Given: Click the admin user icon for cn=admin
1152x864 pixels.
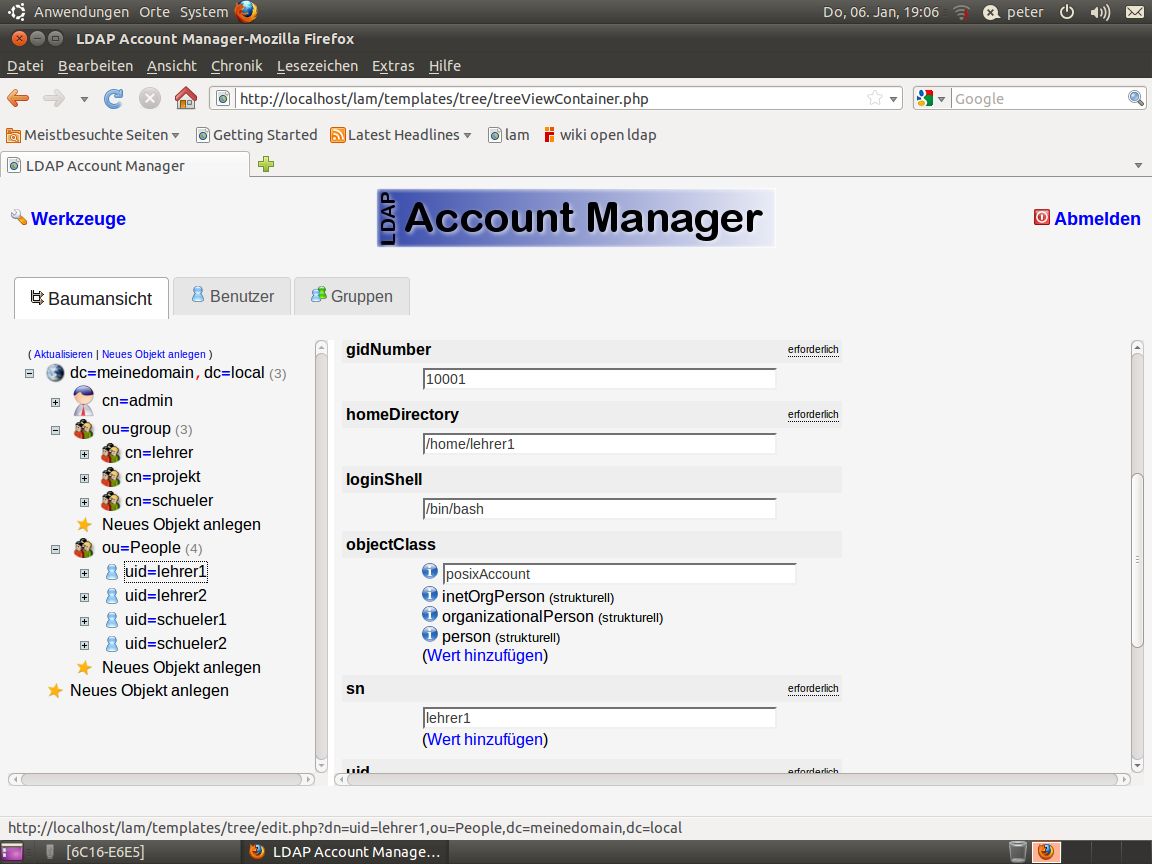Looking at the screenshot, I should 84,401.
